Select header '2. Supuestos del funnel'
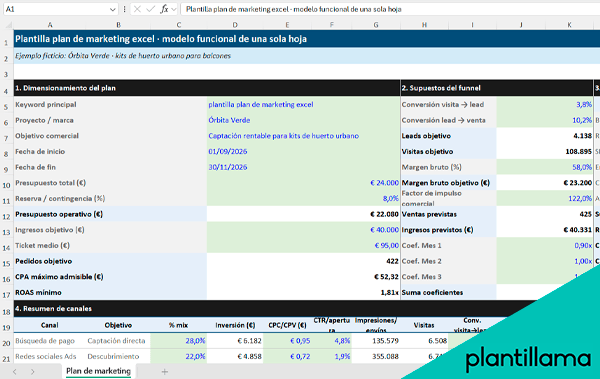Viewport: 600px width, 379px height. click(x=497, y=88)
